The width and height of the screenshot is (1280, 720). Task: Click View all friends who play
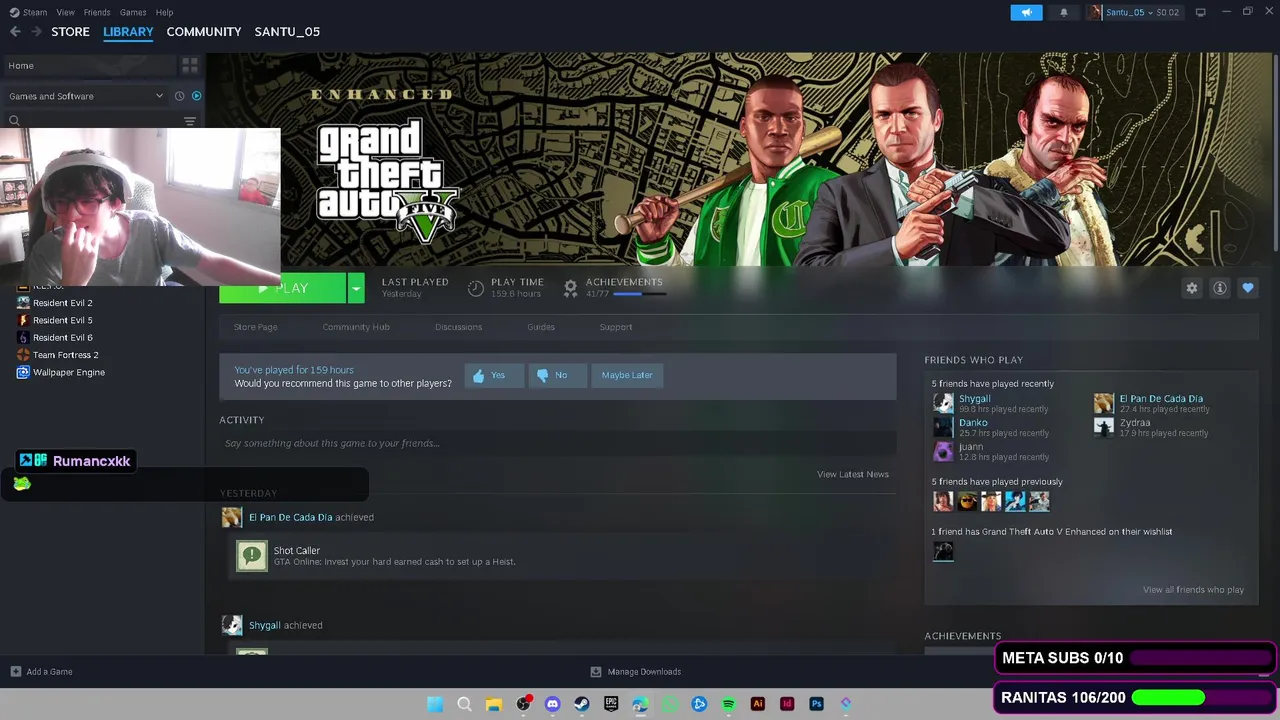pos(1193,590)
